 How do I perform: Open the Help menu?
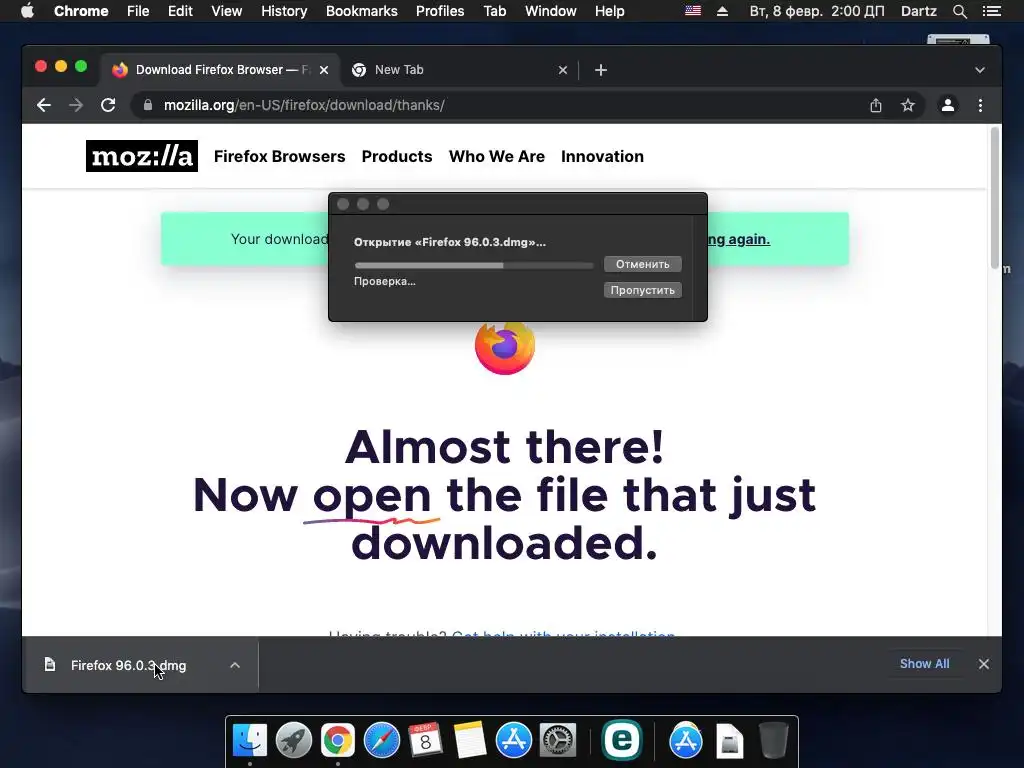point(609,11)
